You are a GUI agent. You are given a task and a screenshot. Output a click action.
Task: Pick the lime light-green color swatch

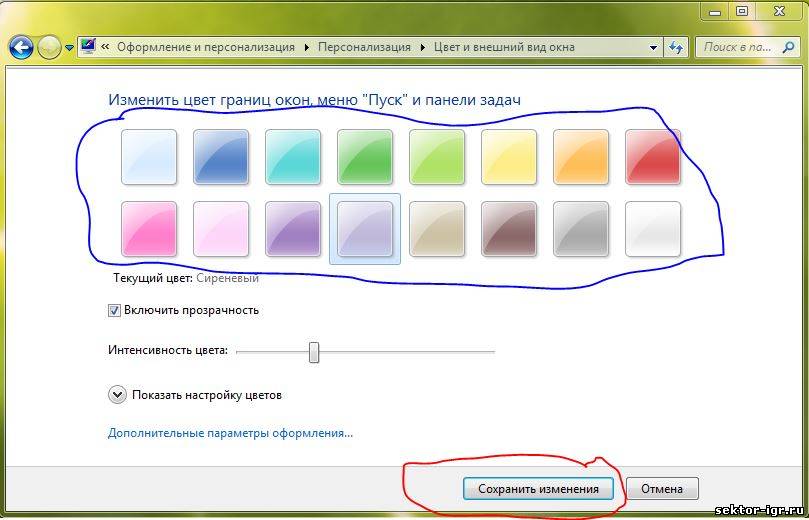[x=437, y=157]
